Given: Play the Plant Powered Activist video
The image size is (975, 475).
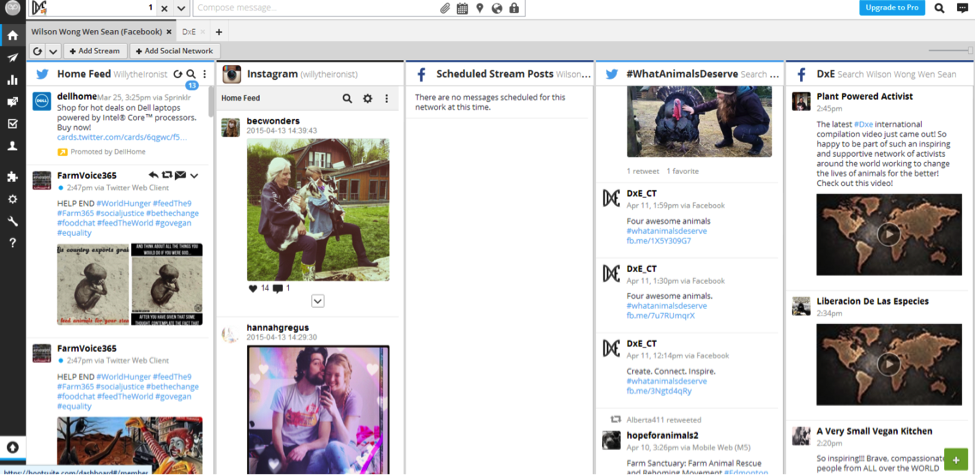Looking at the screenshot, I should [x=889, y=234].
